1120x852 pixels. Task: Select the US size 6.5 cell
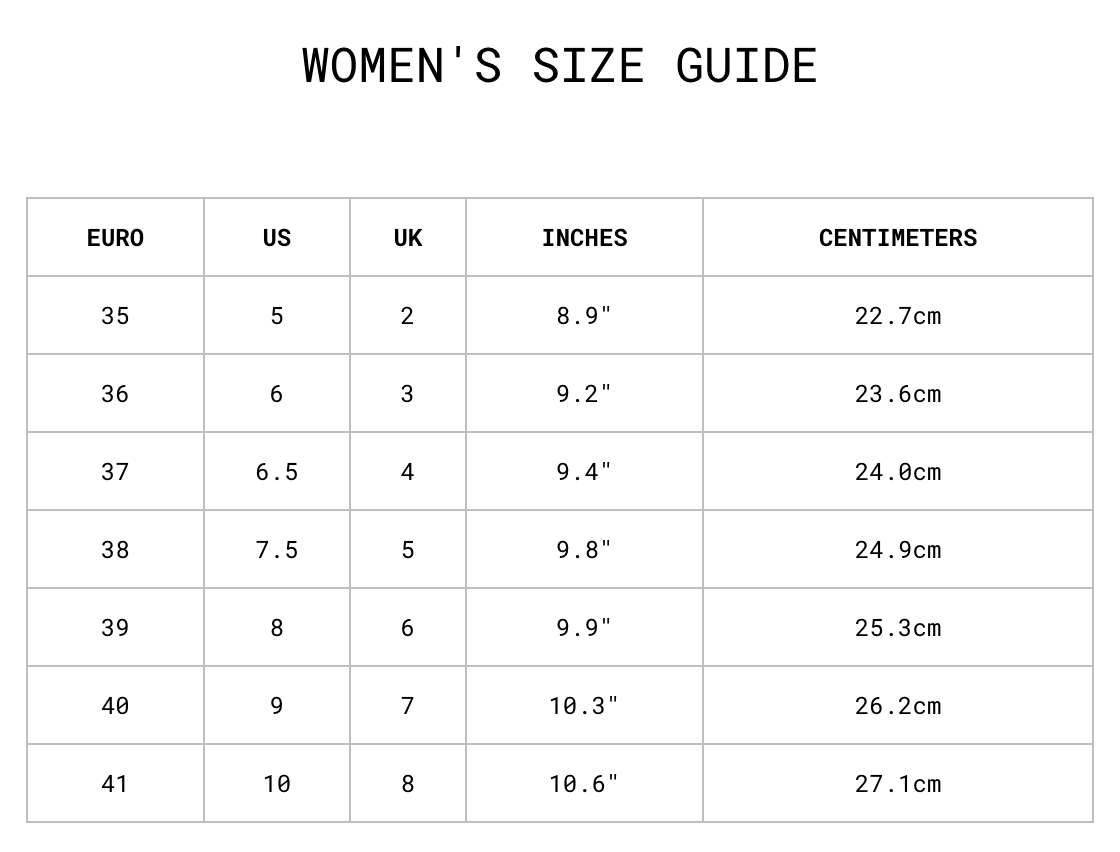[277, 472]
